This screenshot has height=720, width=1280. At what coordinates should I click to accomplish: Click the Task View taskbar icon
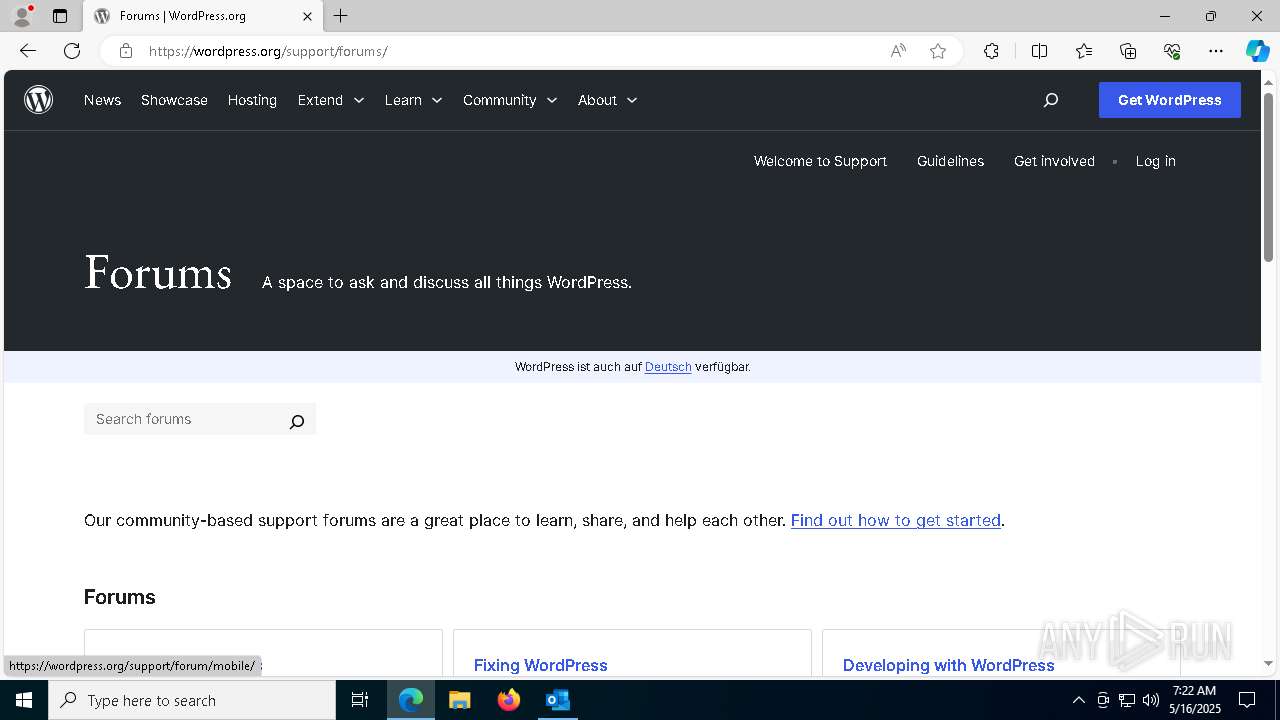(360, 700)
